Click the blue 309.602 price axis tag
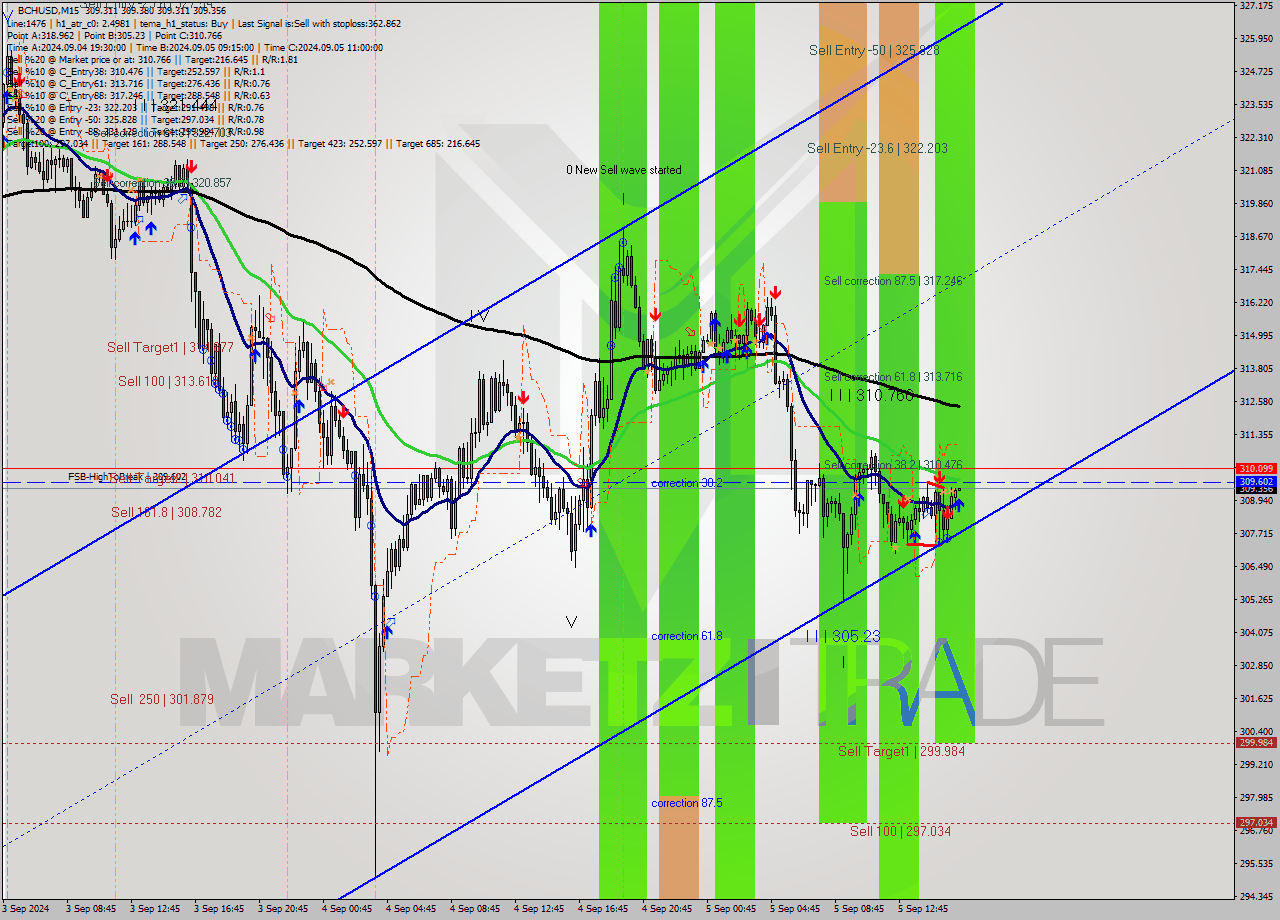This screenshot has width=1280, height=920. [1256, 481]
